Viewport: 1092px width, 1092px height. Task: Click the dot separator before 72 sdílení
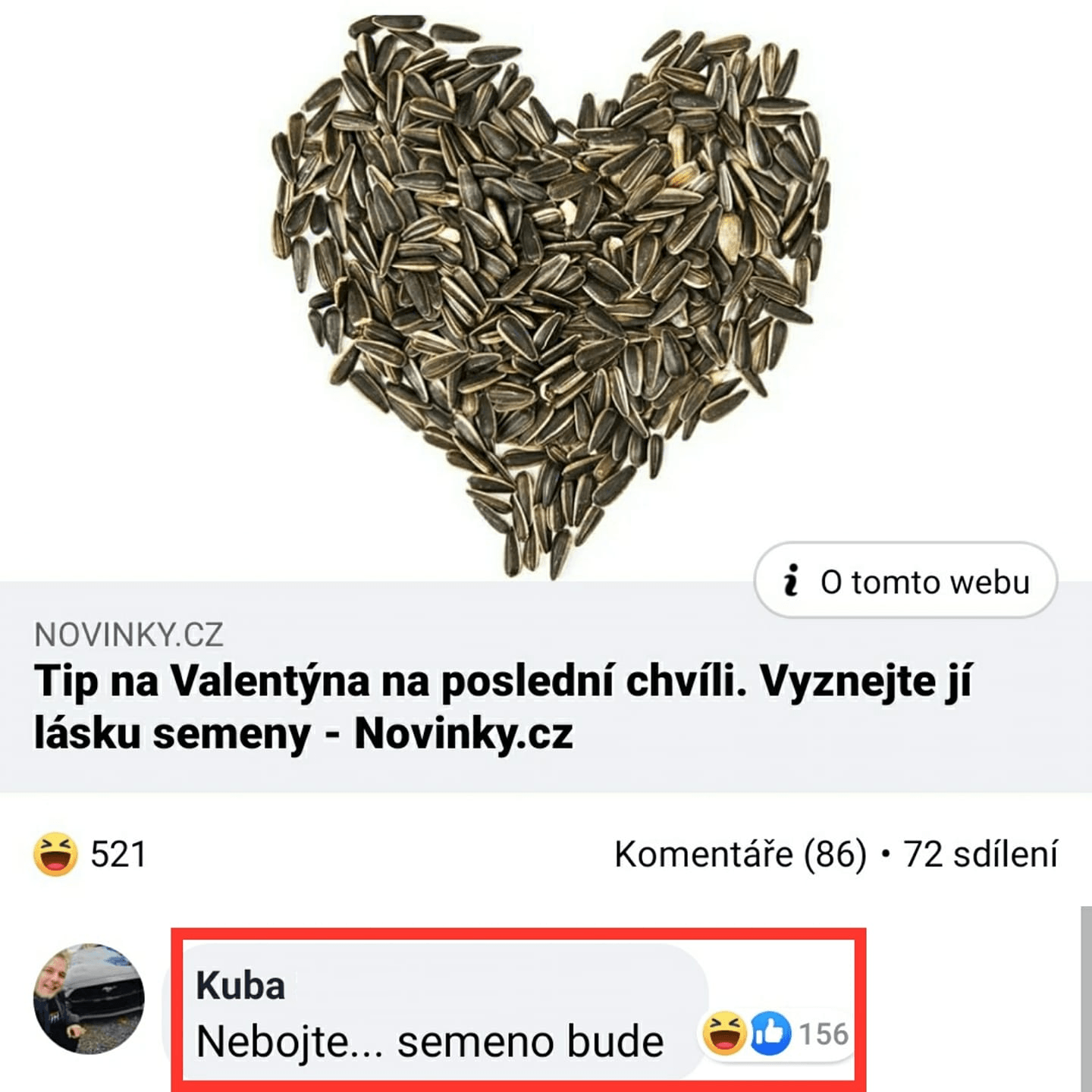pos(885,855)
